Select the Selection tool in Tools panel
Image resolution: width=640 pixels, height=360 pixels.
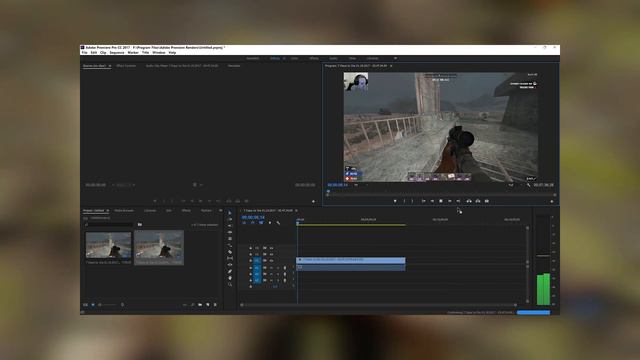tap(230, 213)
